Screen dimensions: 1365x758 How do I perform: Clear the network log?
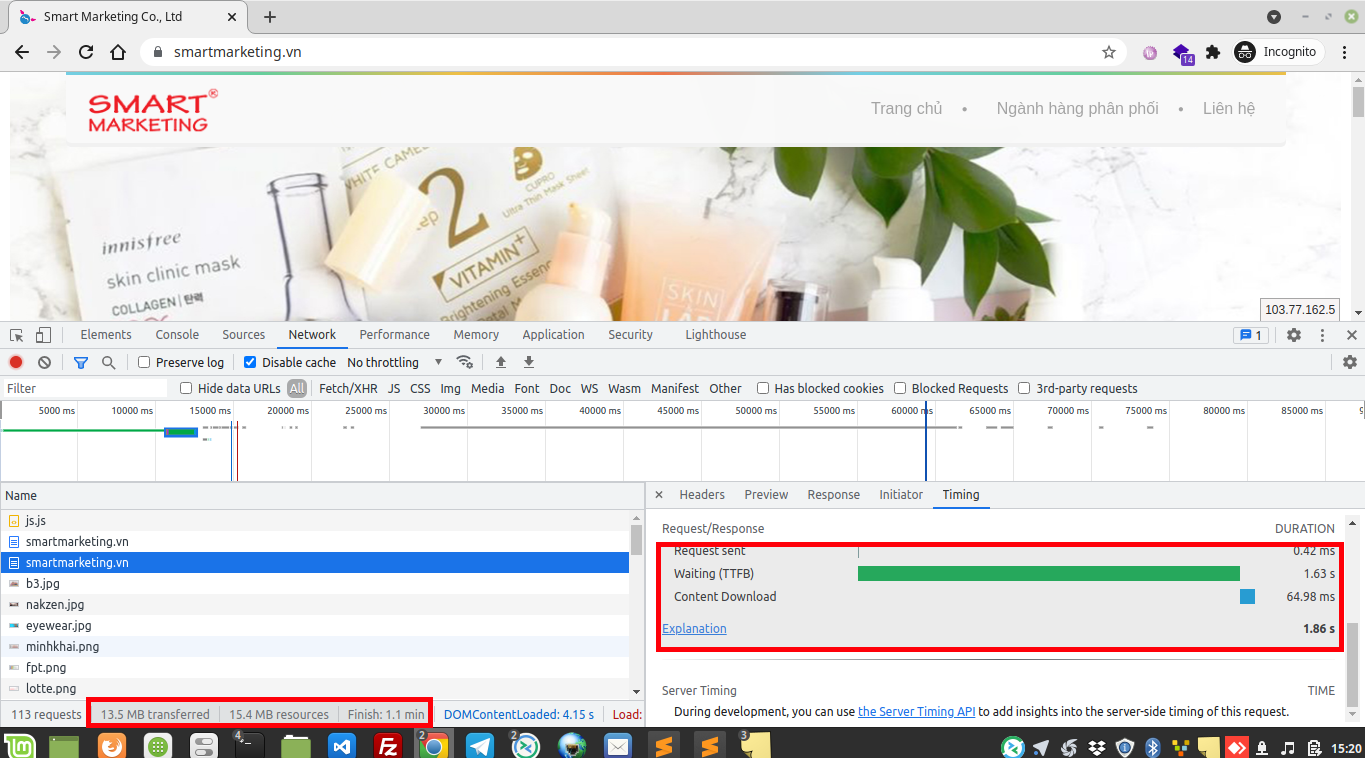pyautogui.click(x=44, y=362)
